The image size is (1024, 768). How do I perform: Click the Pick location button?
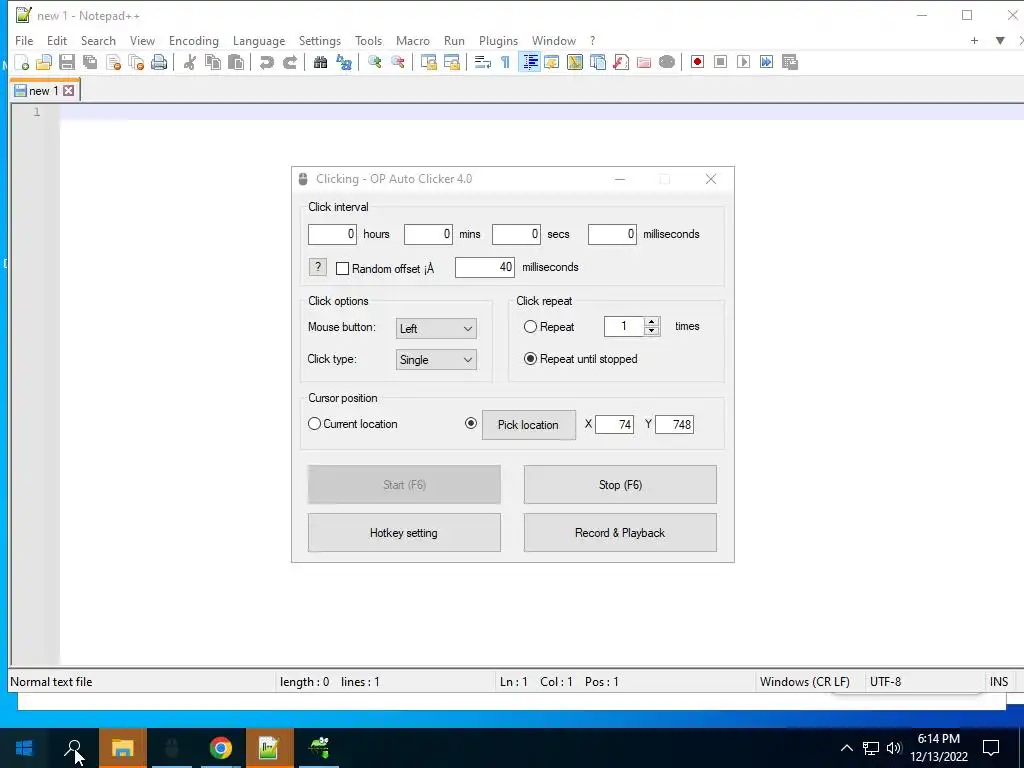pyautogui.click(x=528, y=424)
